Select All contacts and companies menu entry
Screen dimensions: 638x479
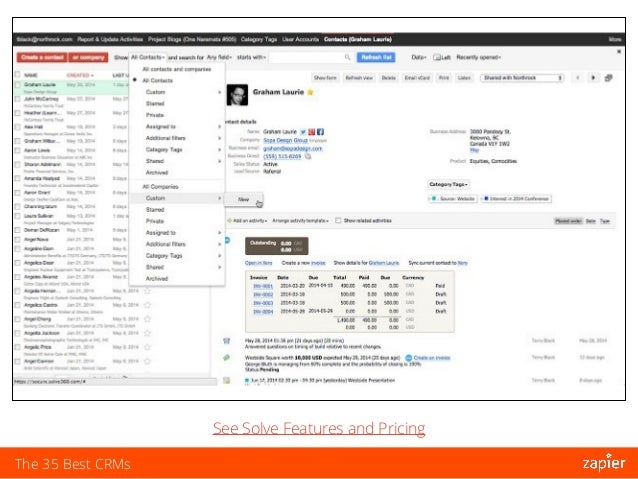(x=177, y=69)
